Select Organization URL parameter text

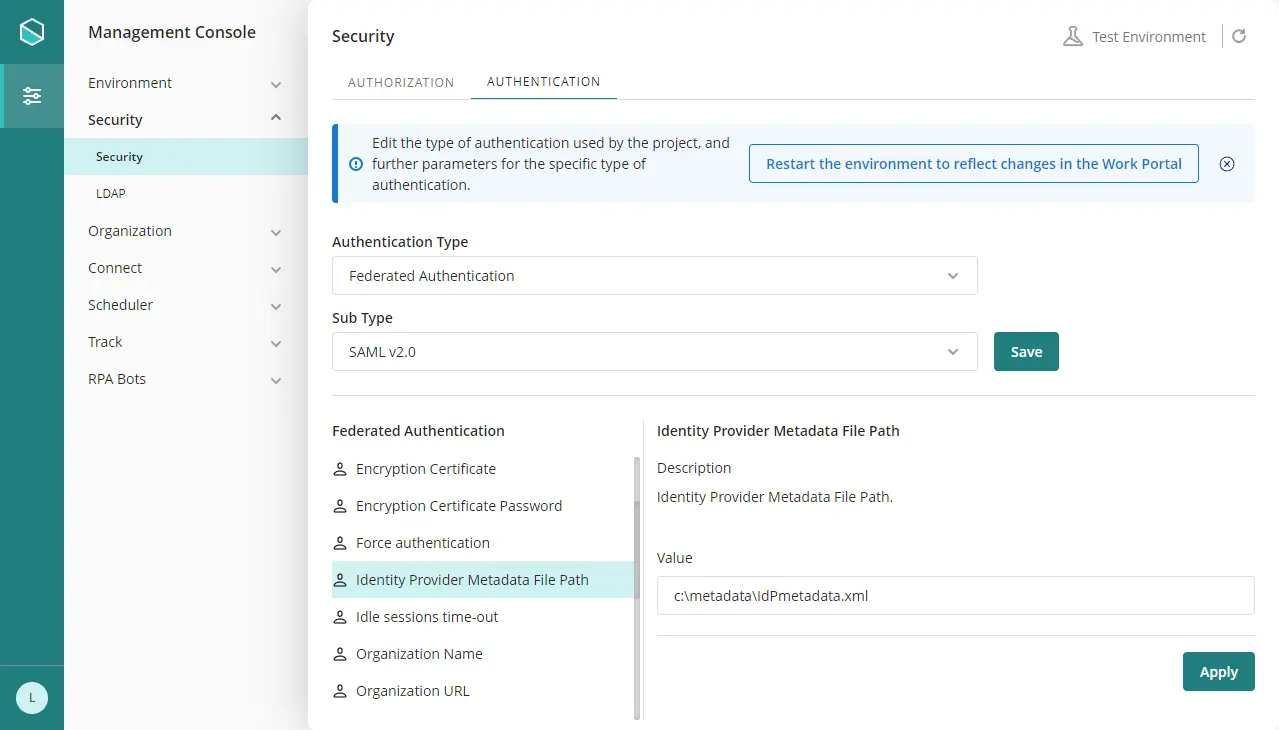click(413, 691)
